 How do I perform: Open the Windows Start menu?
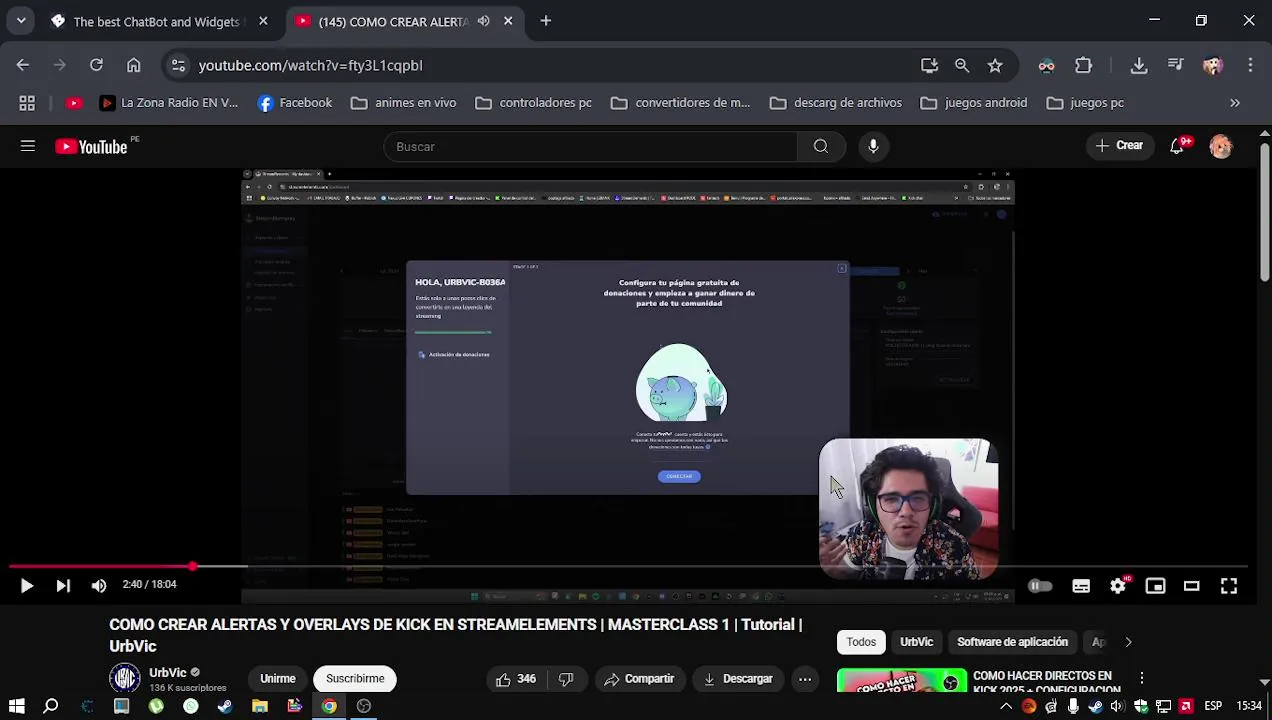tap(16, 706)
